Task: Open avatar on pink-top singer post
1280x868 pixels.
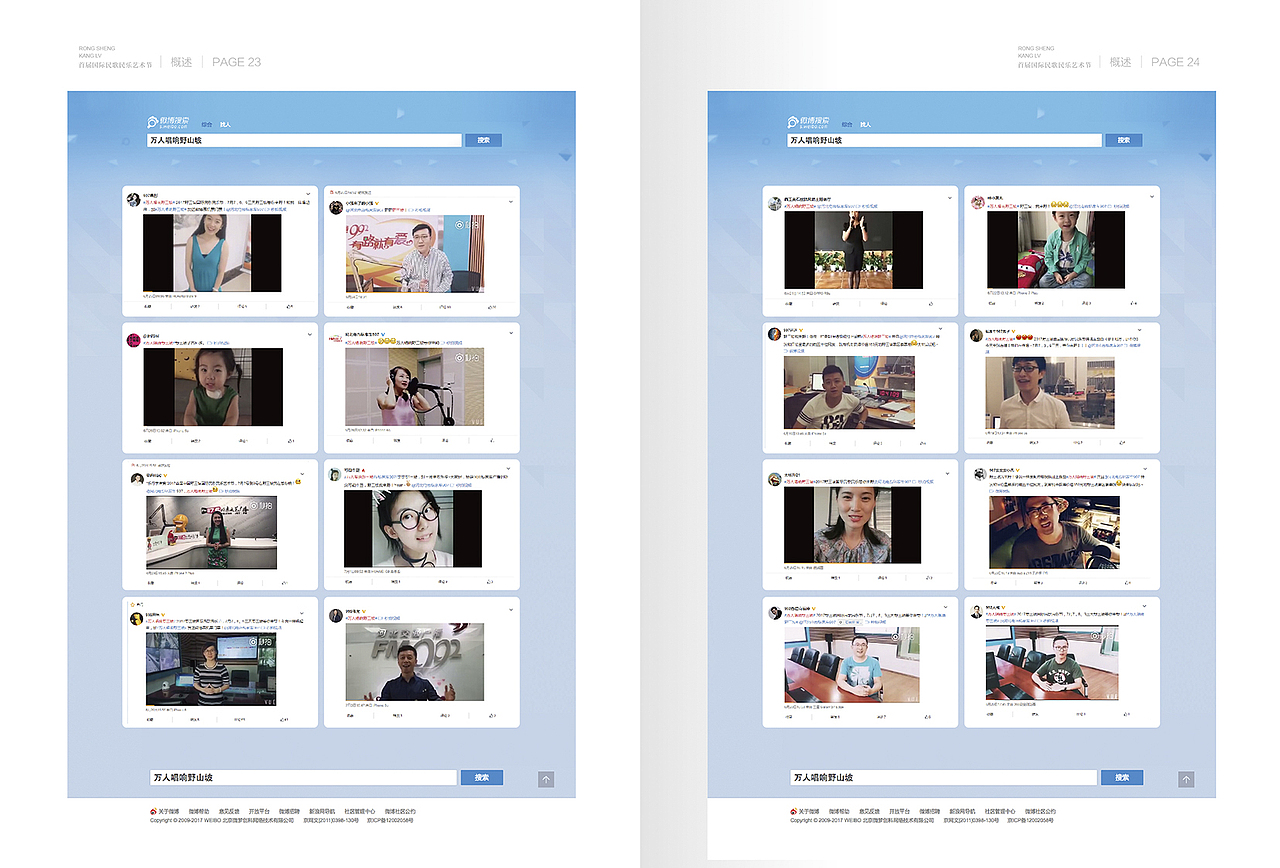Action: pyautogui.click(x=336, y=339)
